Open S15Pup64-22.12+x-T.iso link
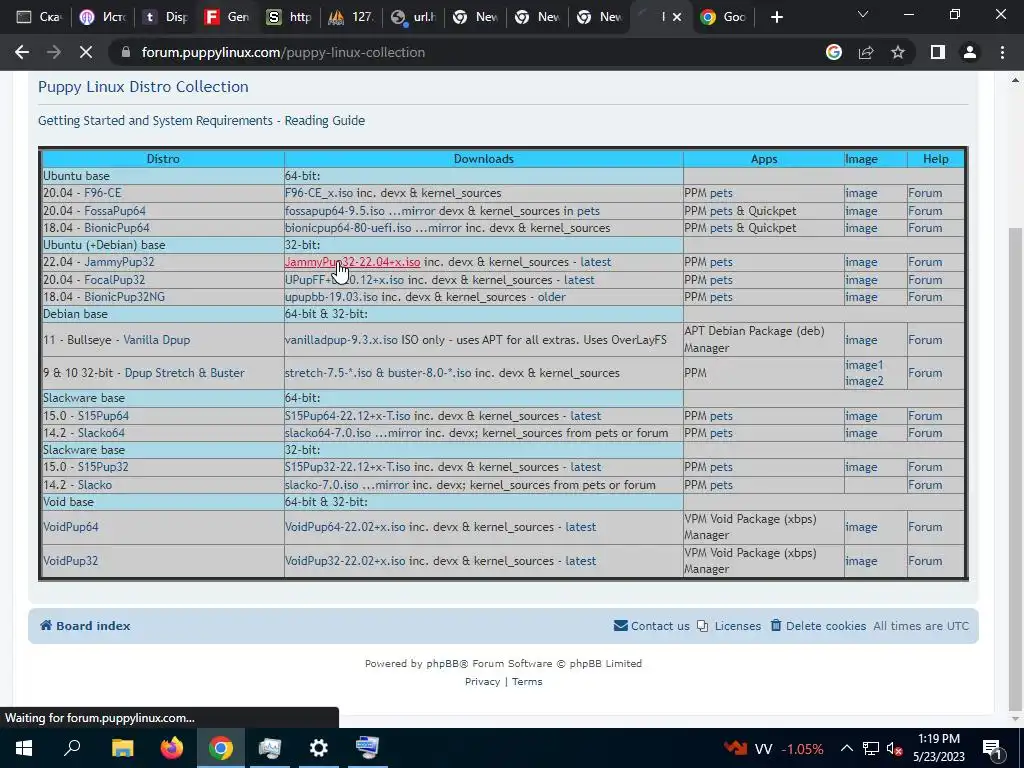 point(347,416)
